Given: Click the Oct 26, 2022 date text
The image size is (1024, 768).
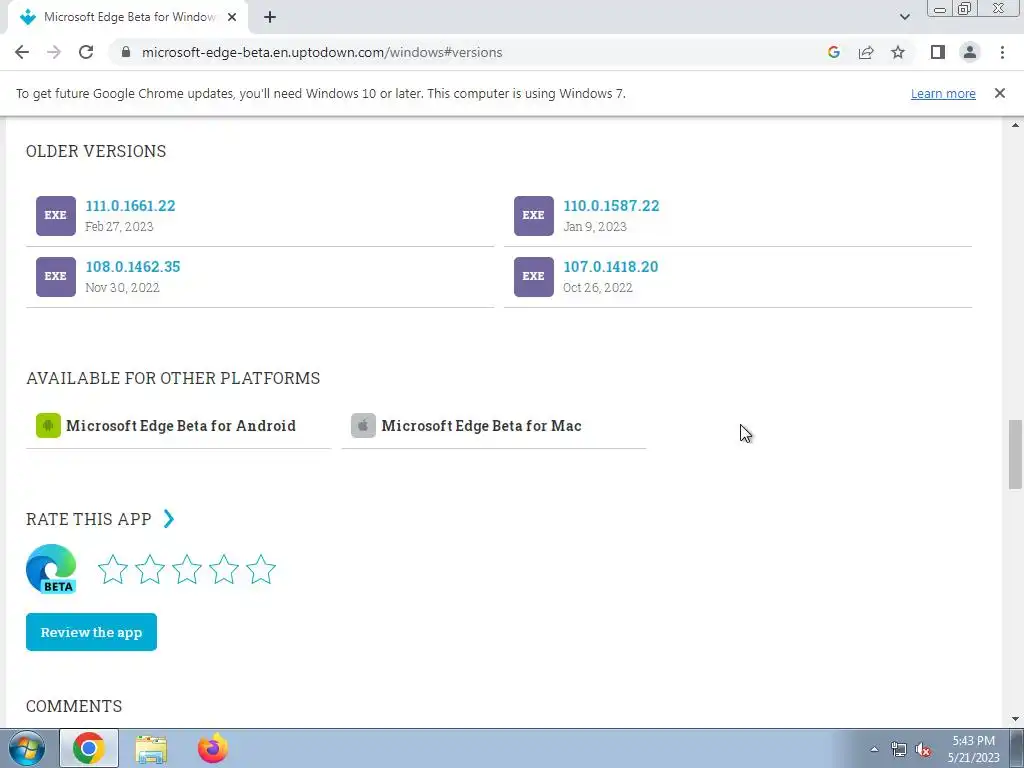Looking at the screenshot, I should tap(598, 287).
